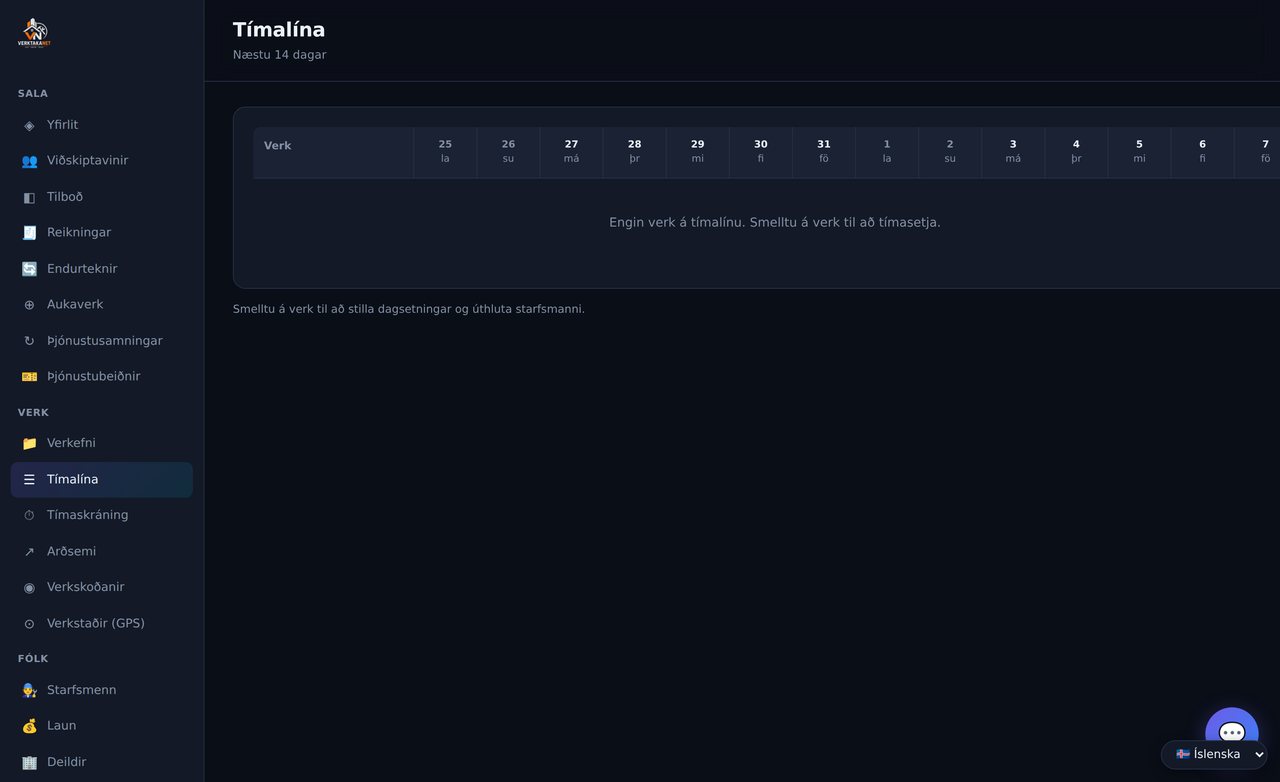Click the 'Smelltu á verk til að stilla' hint

pyautogui.click(x=409, y=309)
